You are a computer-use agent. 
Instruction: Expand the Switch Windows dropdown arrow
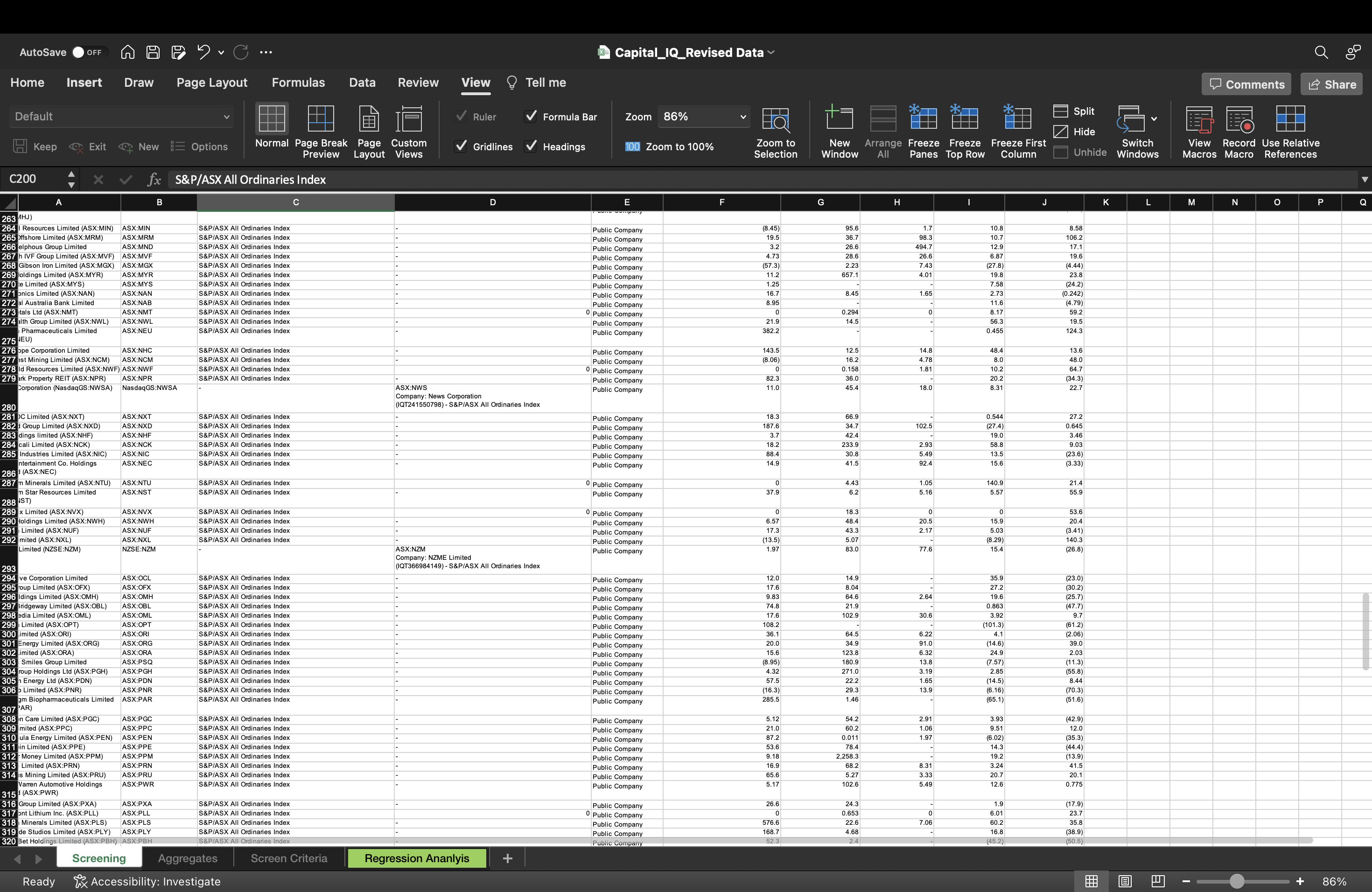1154,118
